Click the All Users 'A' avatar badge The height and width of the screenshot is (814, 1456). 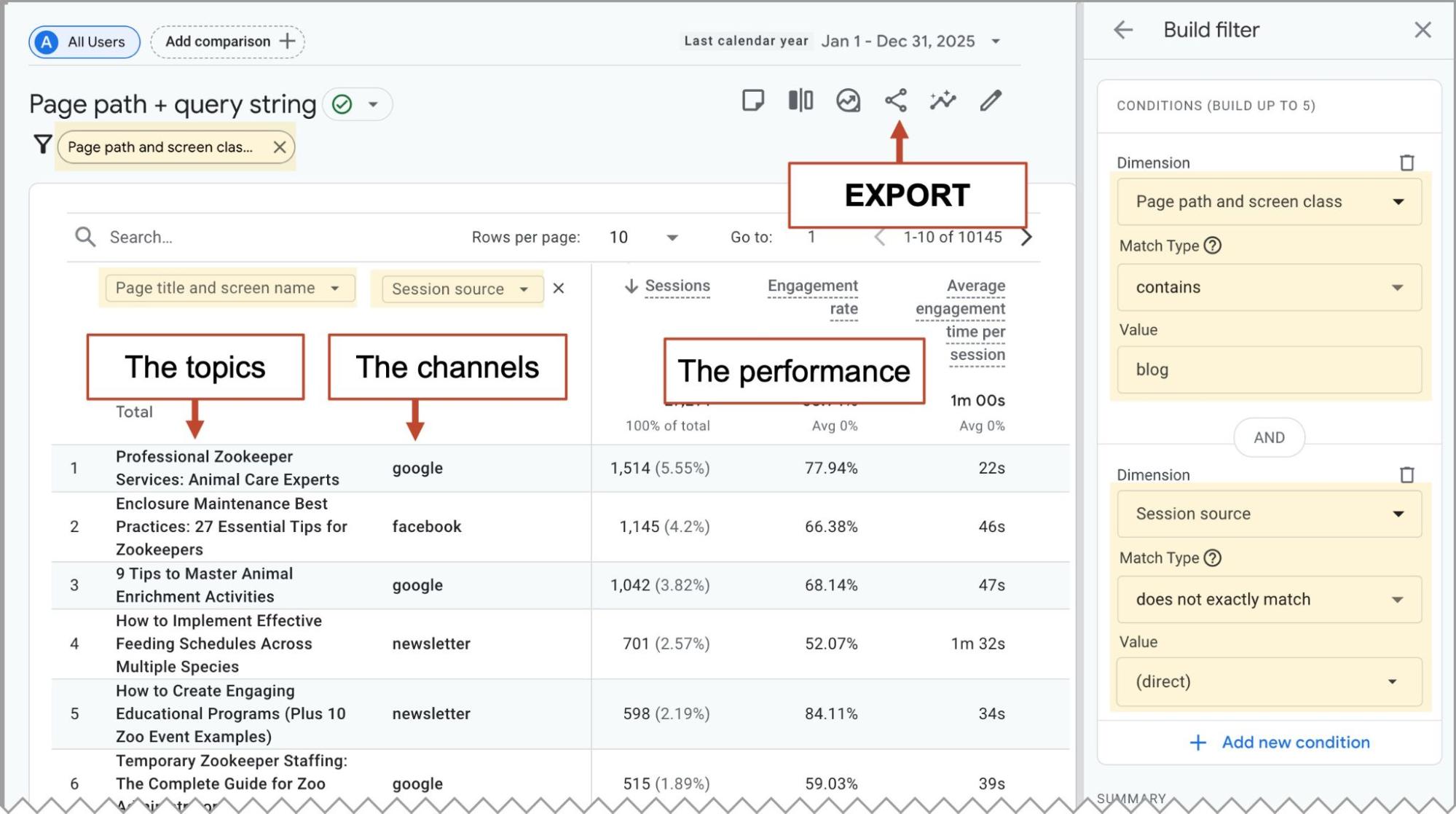coord(47,42)
